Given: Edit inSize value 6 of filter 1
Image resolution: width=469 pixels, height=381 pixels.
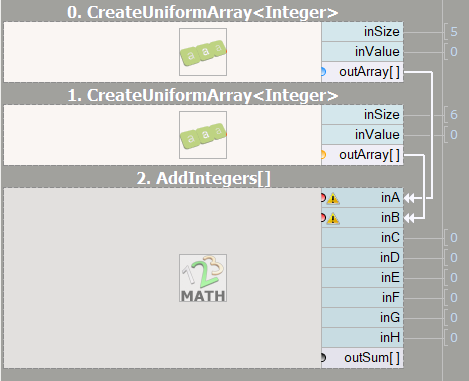Looking at the screenshot, I should [454, 115].
